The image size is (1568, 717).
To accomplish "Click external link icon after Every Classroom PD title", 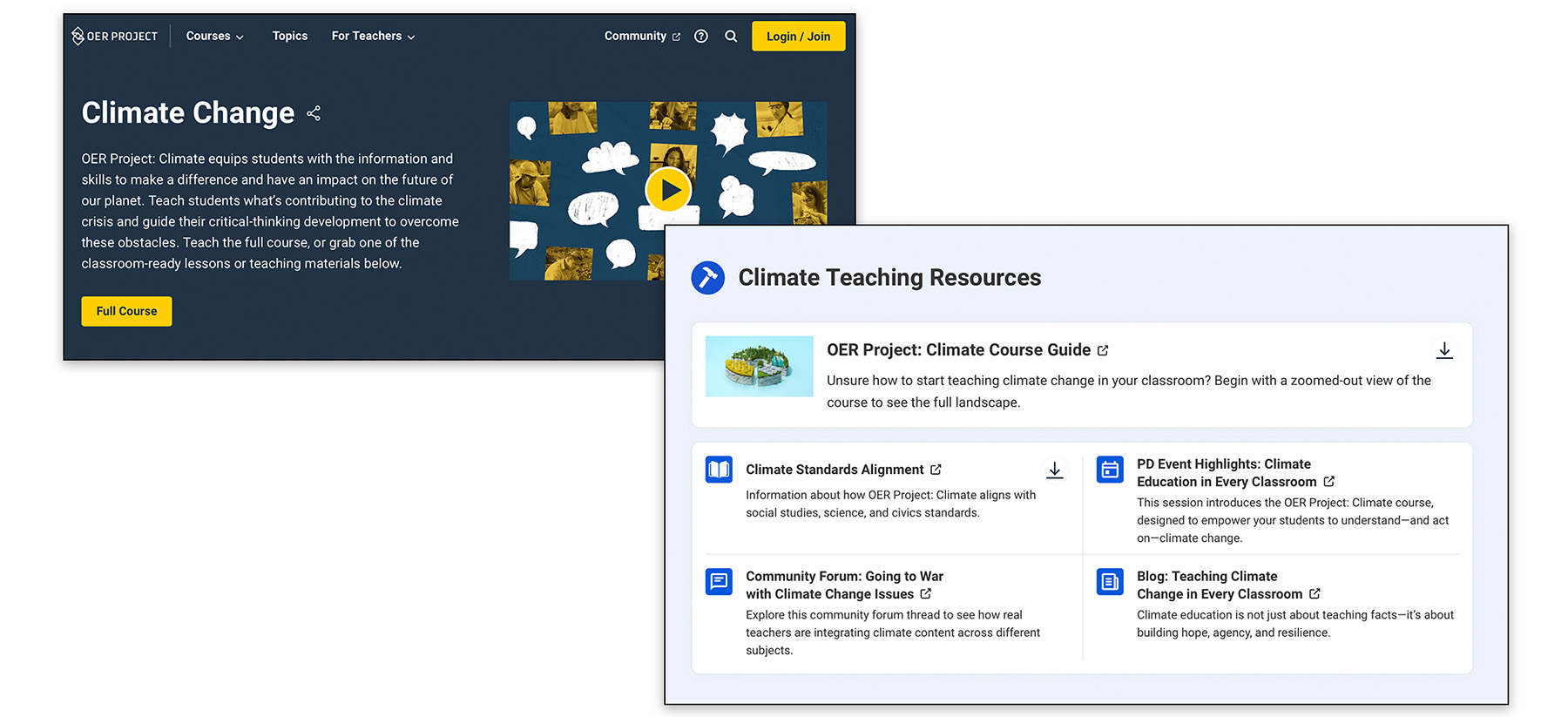I will coord(1329,481).
